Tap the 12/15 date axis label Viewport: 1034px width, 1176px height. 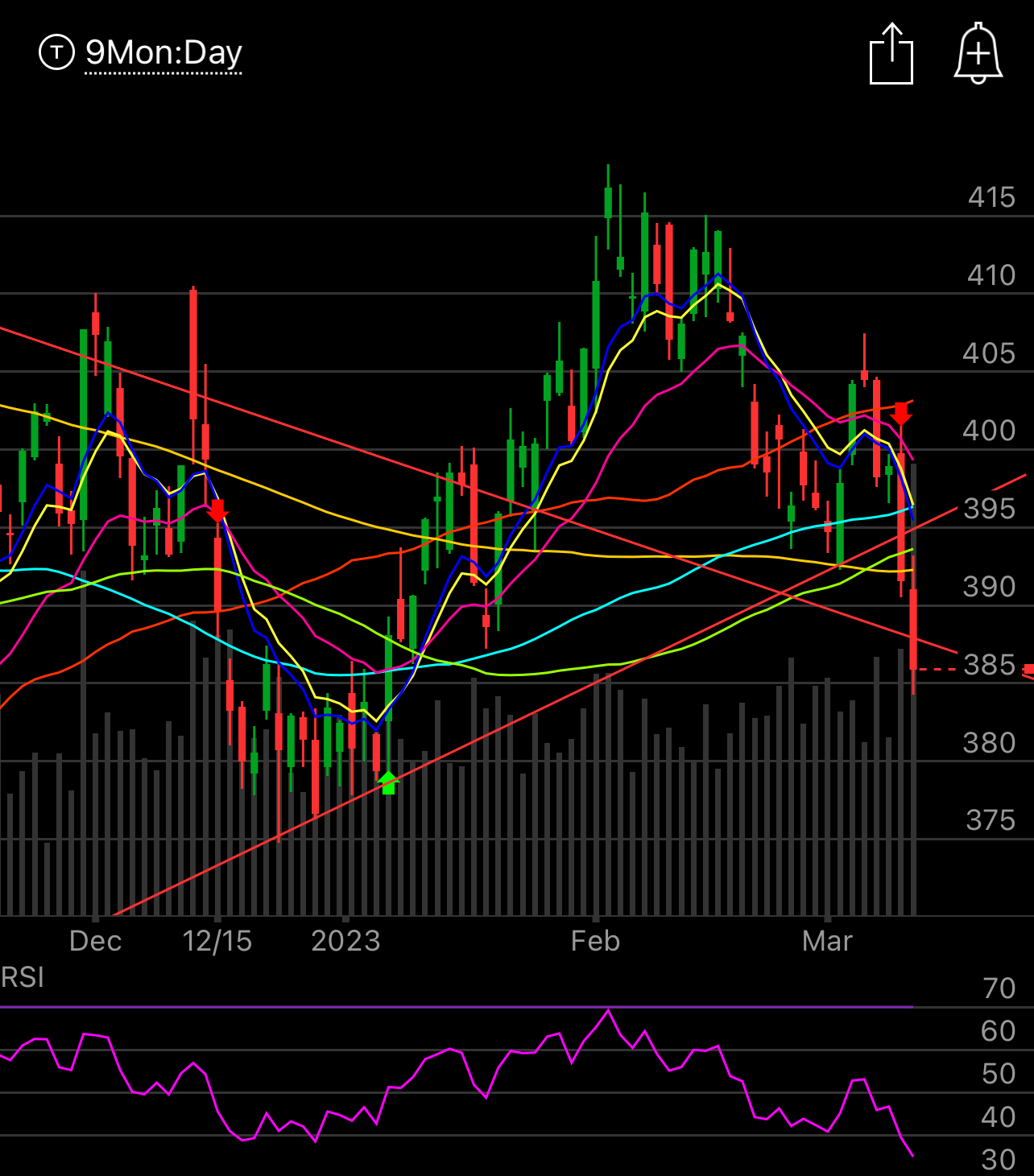pos(217,941)
